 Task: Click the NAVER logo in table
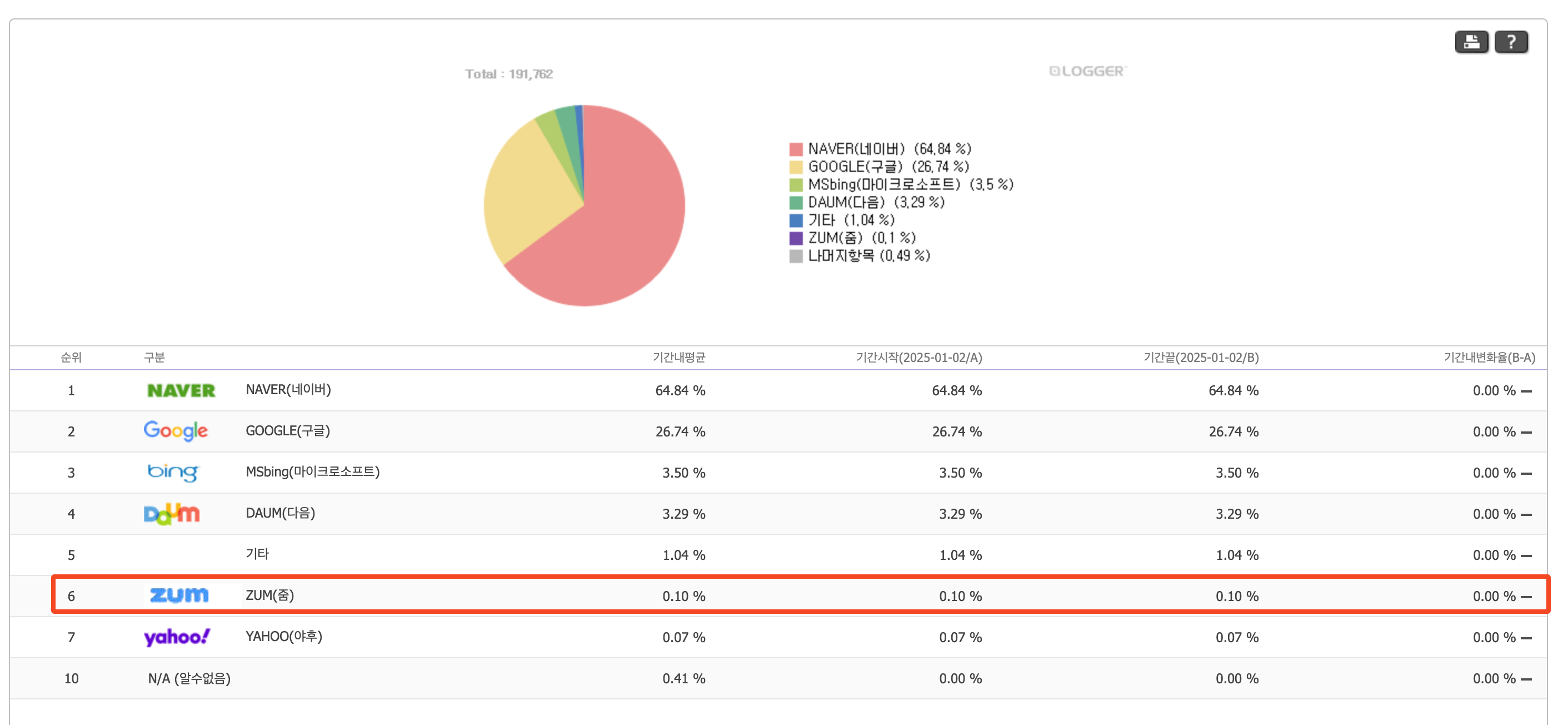coord(181,390)
